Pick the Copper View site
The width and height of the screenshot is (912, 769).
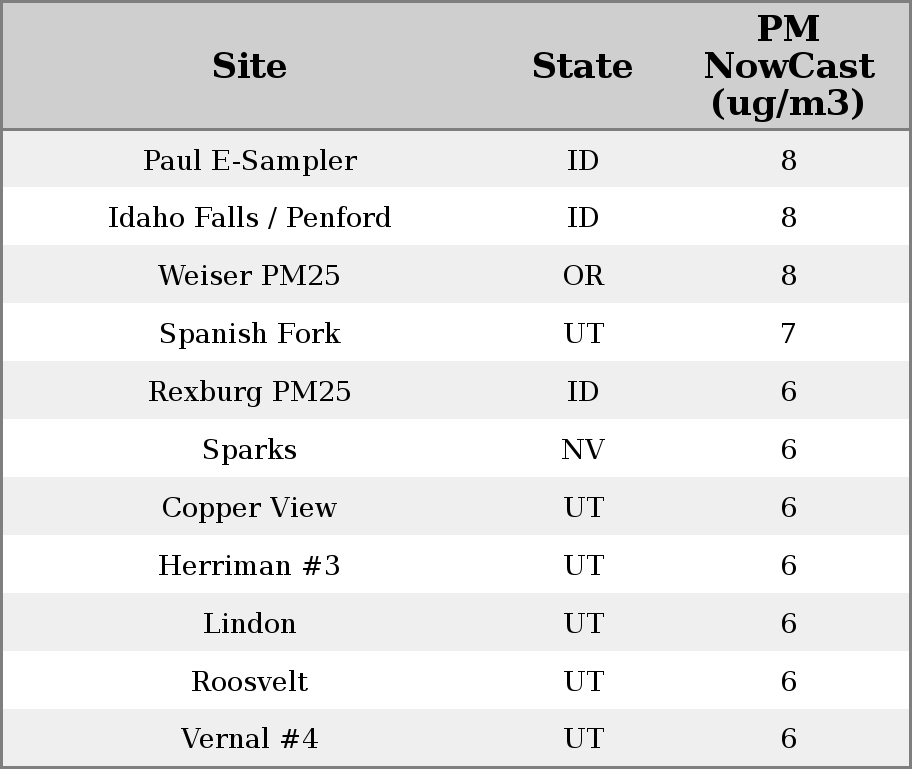pos(249,508)
